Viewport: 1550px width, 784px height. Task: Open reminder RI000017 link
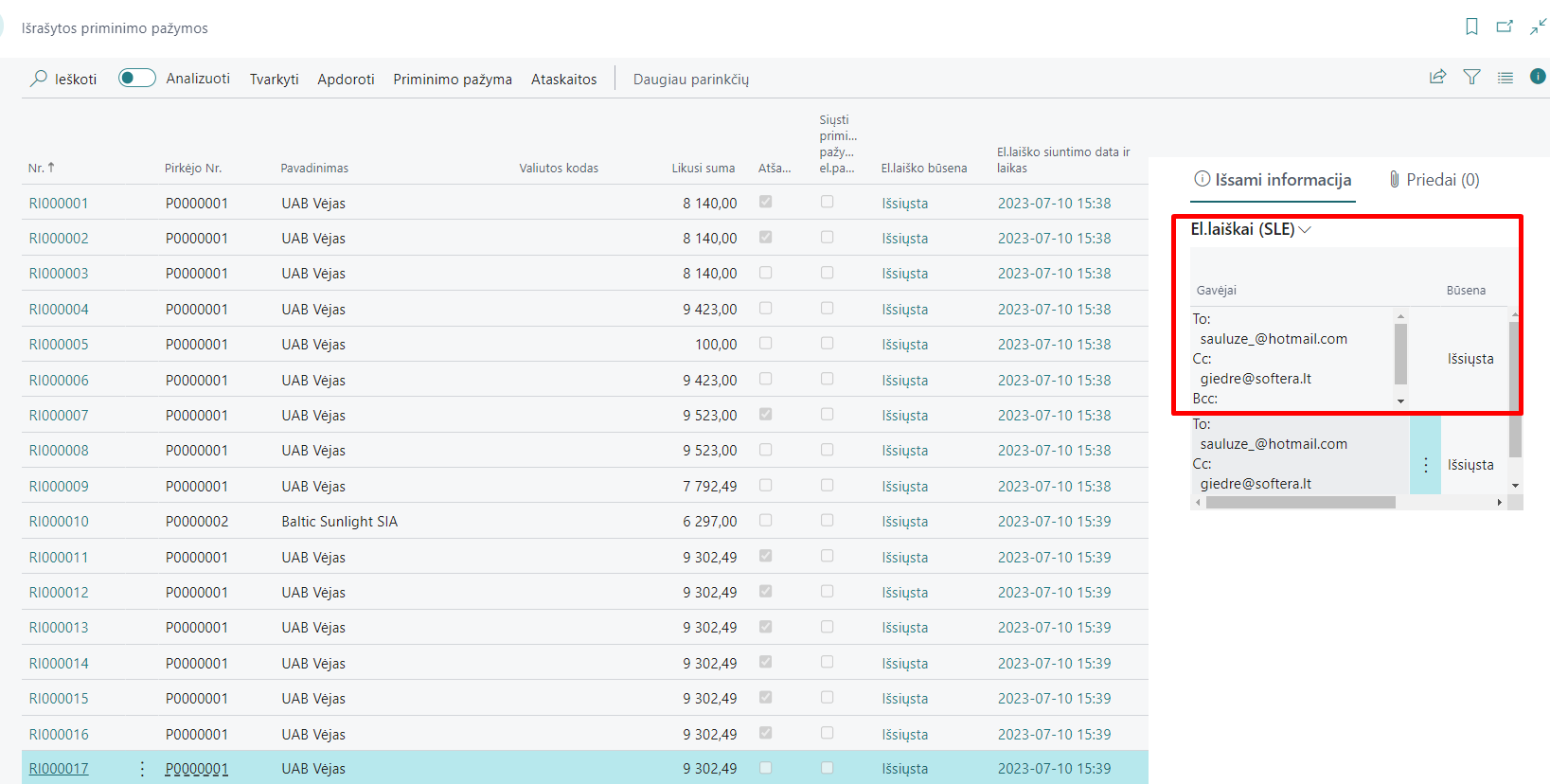(x=59, y=768)
